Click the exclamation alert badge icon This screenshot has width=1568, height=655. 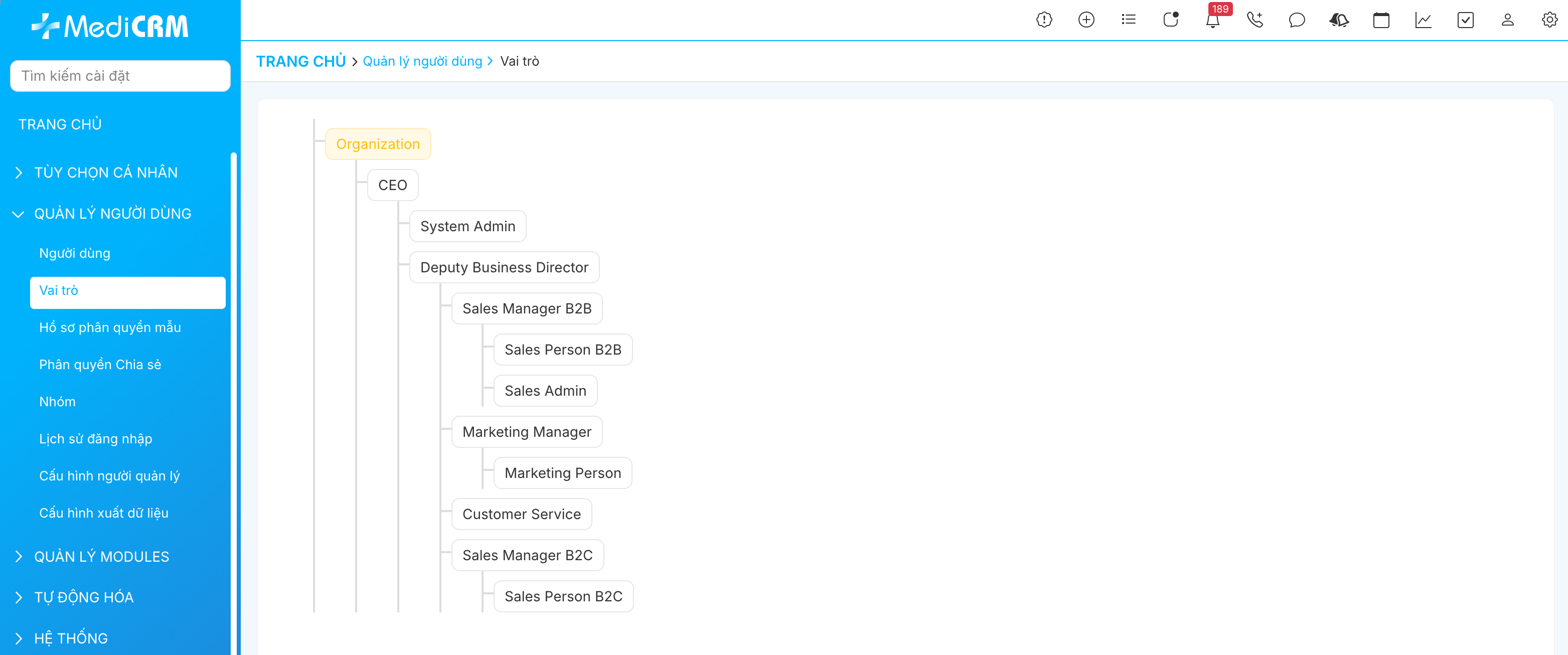[1044, 20]
